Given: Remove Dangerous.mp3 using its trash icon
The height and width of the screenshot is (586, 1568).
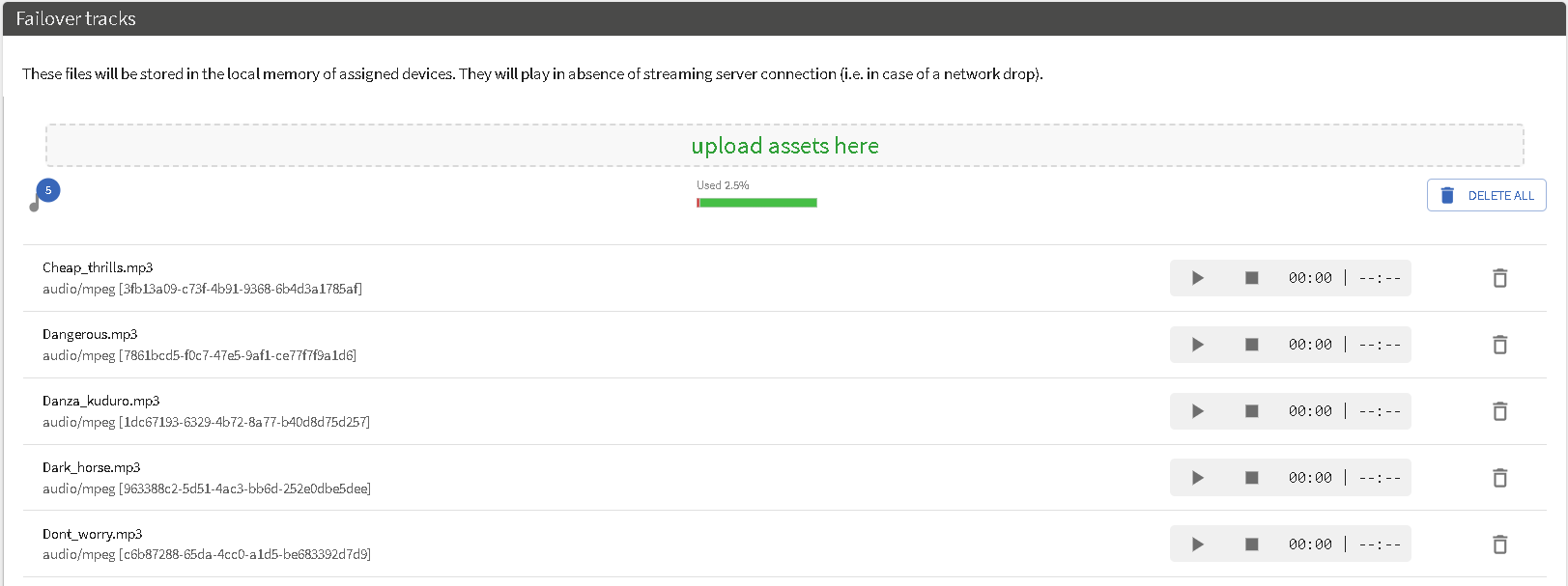Looking at the screenshot, I should (1499, 345).
